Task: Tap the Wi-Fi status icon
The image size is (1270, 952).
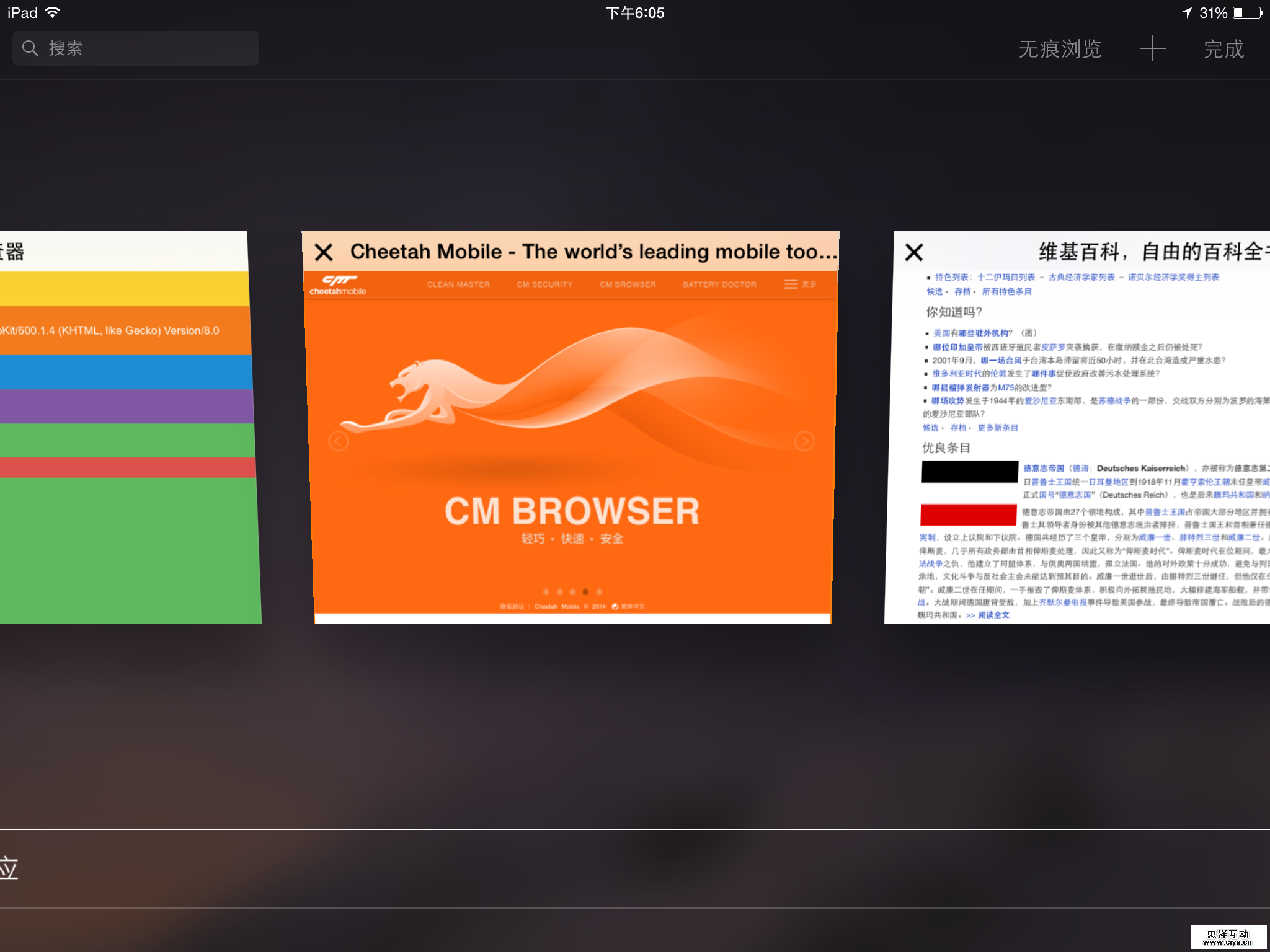Action: [x=53, y=12]
